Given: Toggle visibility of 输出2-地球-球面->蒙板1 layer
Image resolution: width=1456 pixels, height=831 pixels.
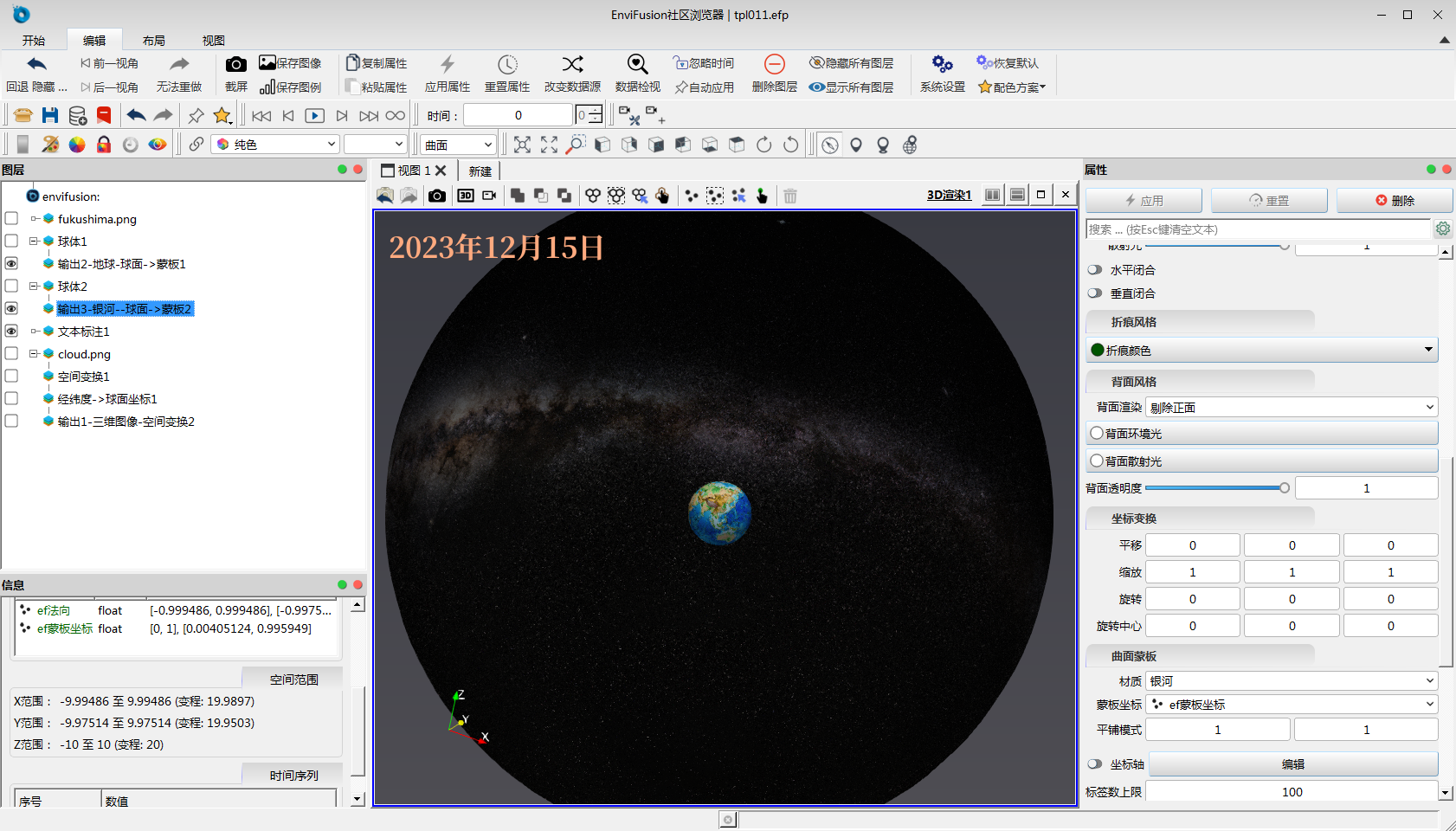Looking at the screenshot, I should tap(11, 263).
